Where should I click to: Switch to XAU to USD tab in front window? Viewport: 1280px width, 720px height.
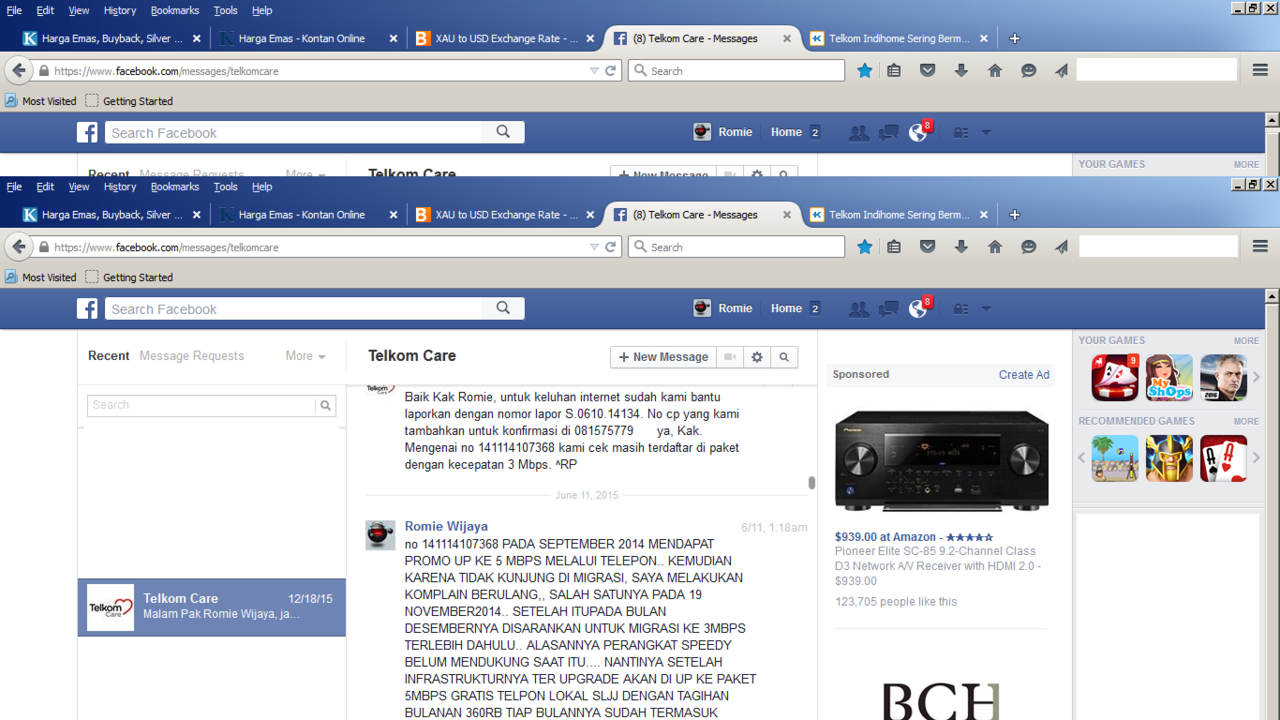point(507,215)
